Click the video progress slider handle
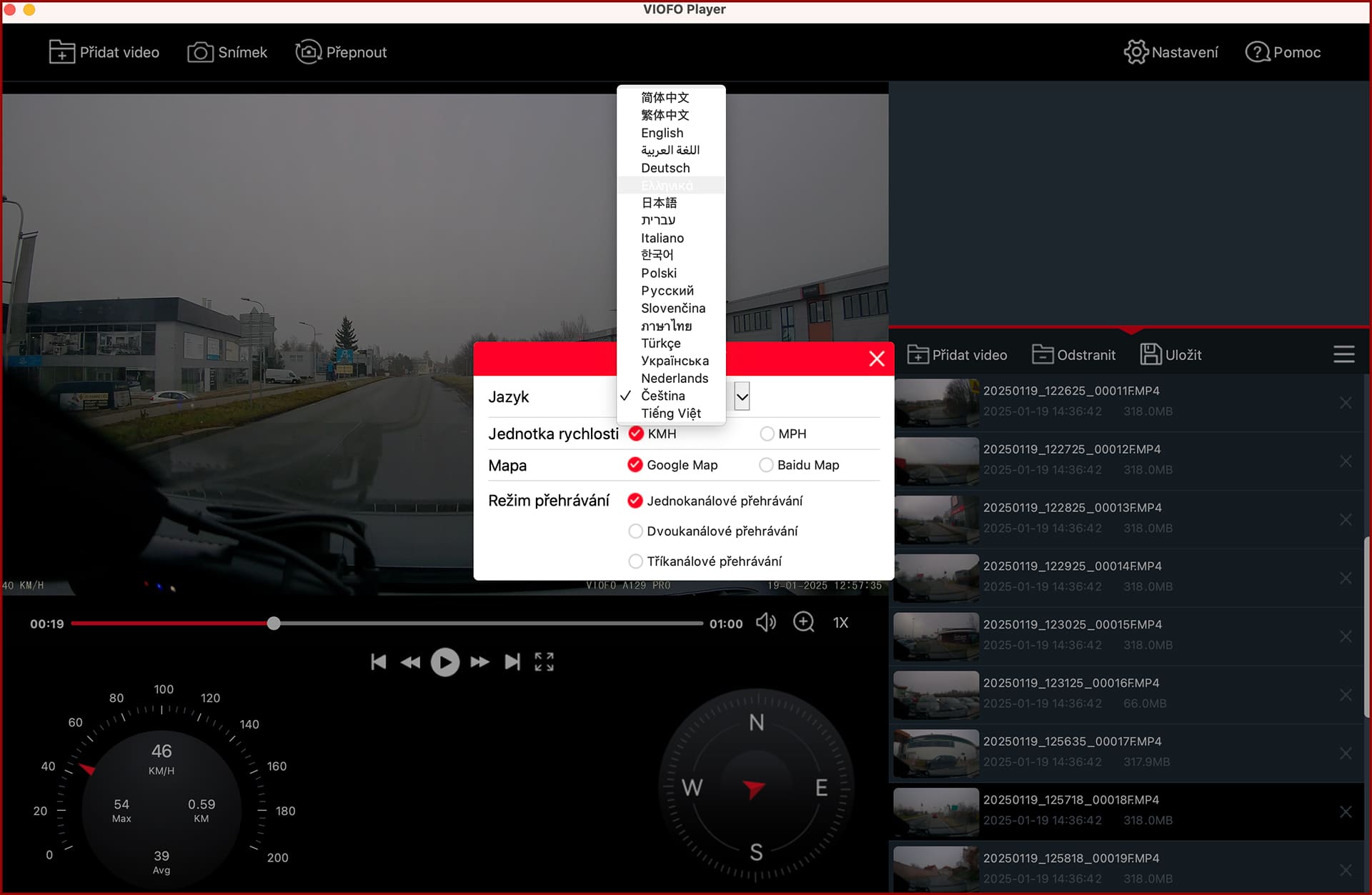 coord(274,624)
